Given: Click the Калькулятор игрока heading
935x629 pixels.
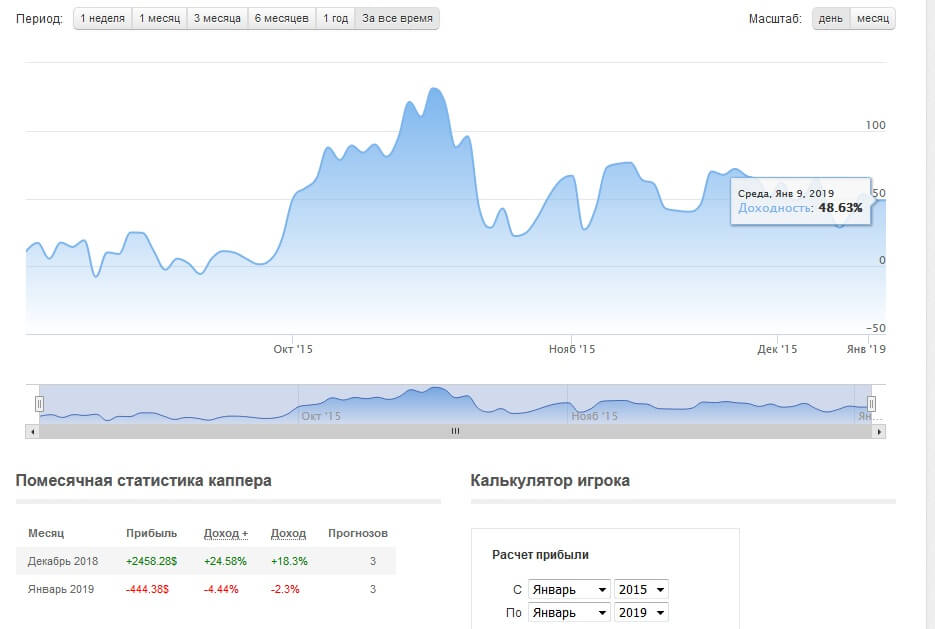Looking at the screenshot, I should [550, 481].
